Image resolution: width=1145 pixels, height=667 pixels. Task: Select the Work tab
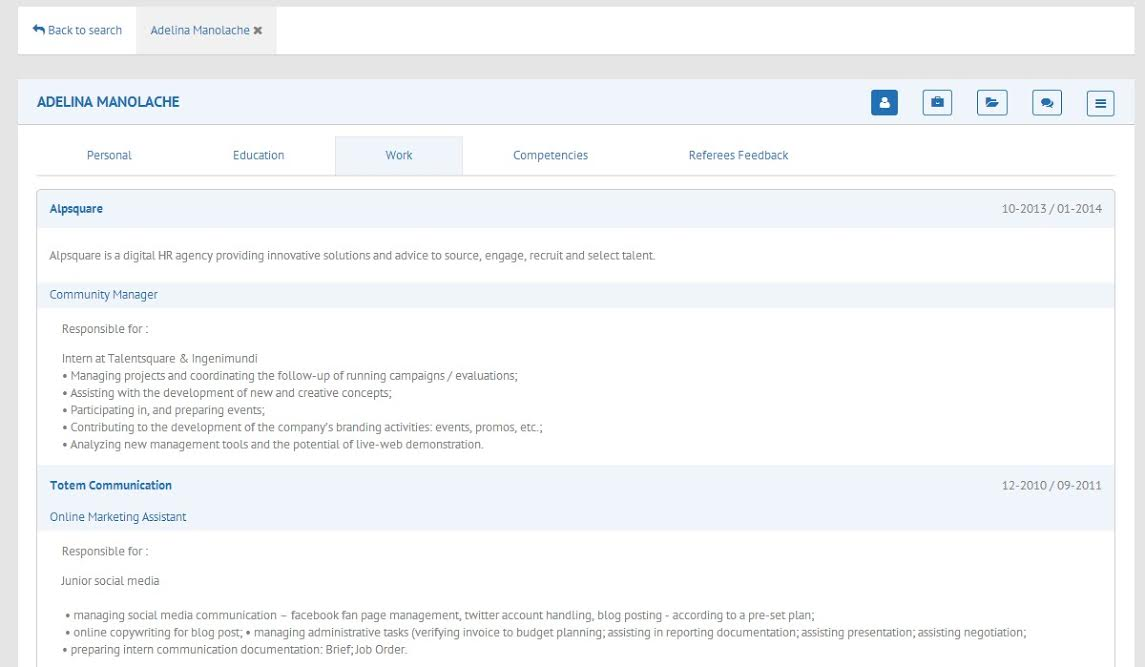[399, 155]
